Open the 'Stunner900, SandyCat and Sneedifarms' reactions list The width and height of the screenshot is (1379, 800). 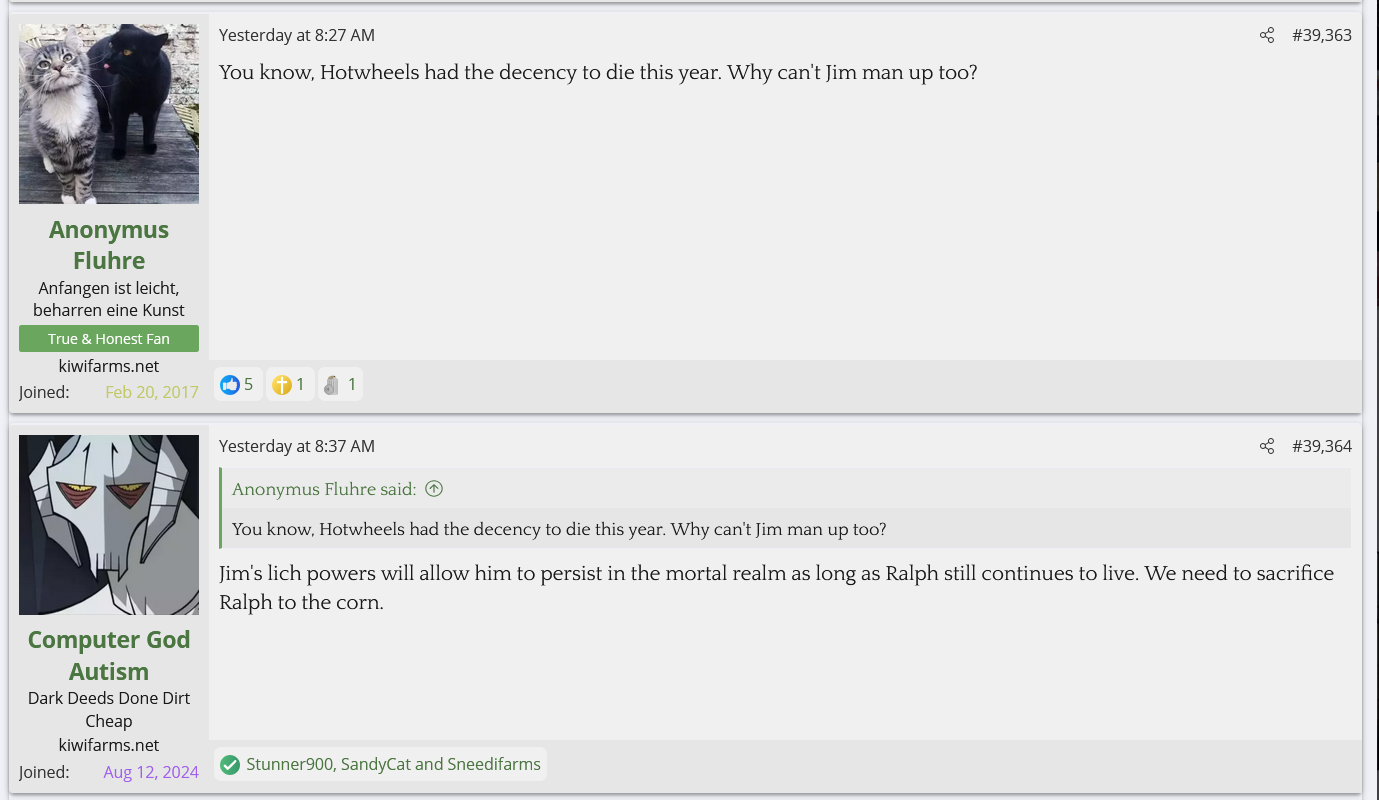[x=393, y=765]
